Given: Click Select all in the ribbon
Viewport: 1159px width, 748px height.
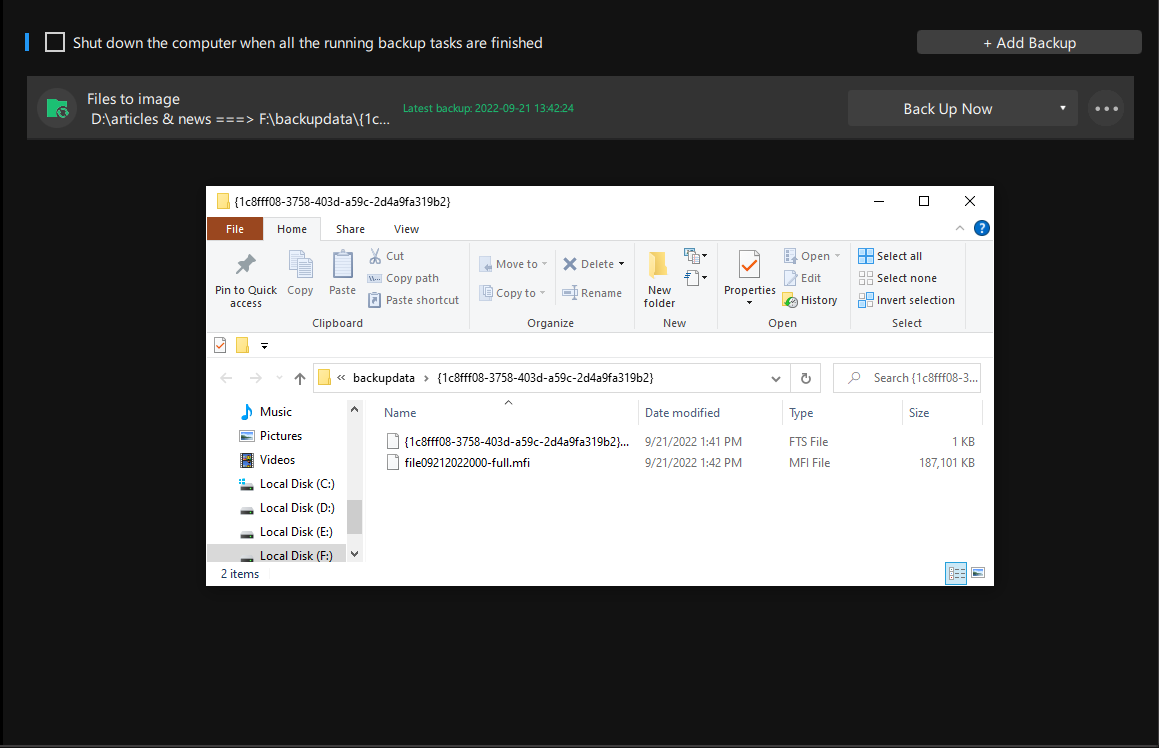Looking at the screenshot, I should [x=890, y=256].
